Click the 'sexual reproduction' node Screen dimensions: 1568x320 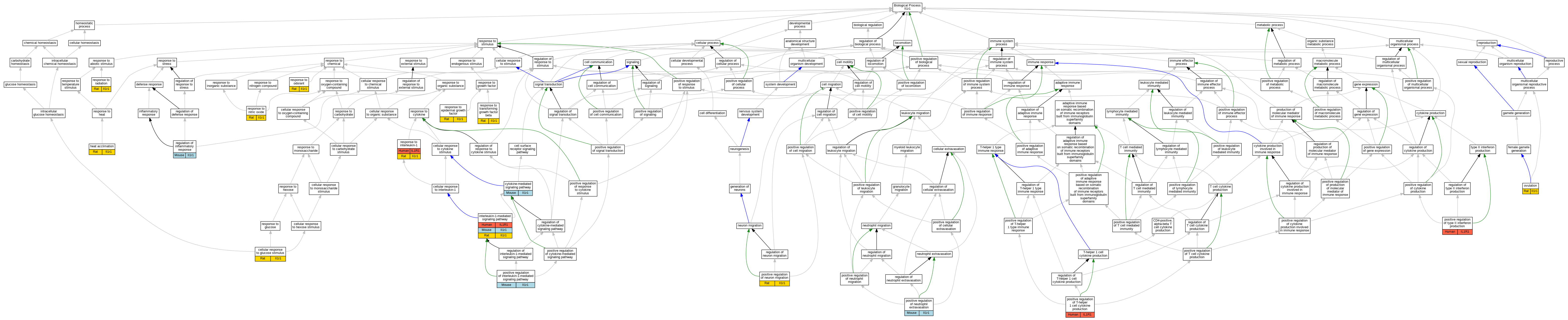(x=1472, y=62)
